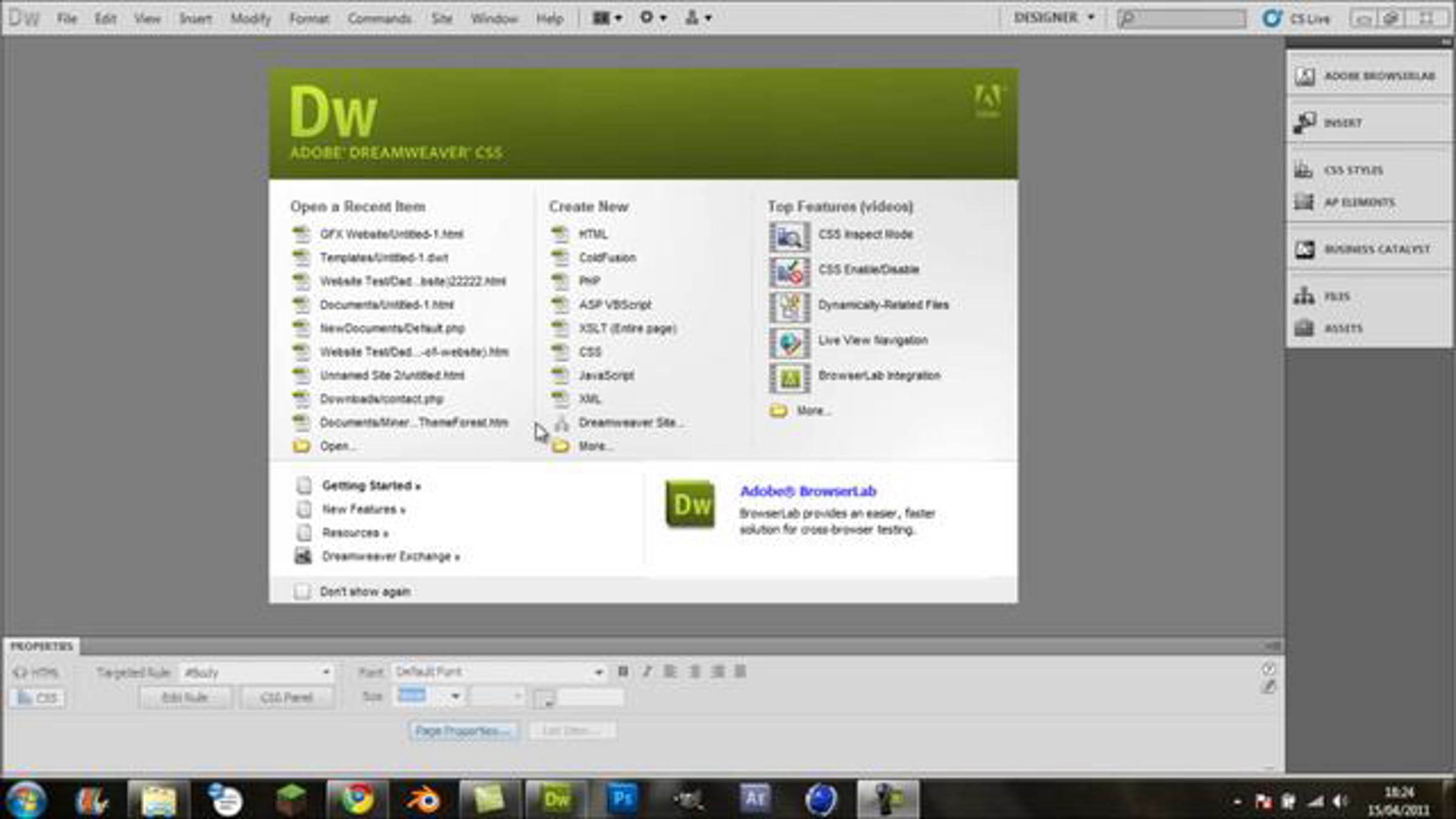
Task: Open the Modify menu
Action: click(x=250, y=19)
